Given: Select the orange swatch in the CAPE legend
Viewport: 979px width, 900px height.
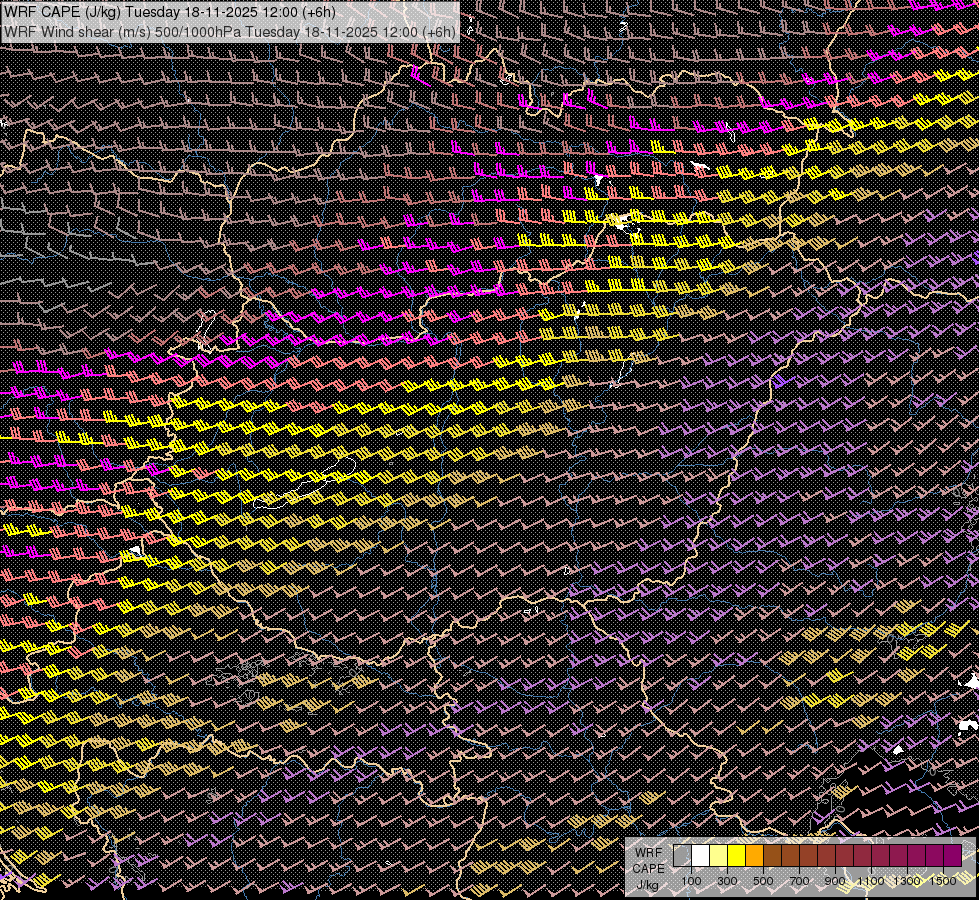Looking at the screenshot, I should tap(754, 856).
